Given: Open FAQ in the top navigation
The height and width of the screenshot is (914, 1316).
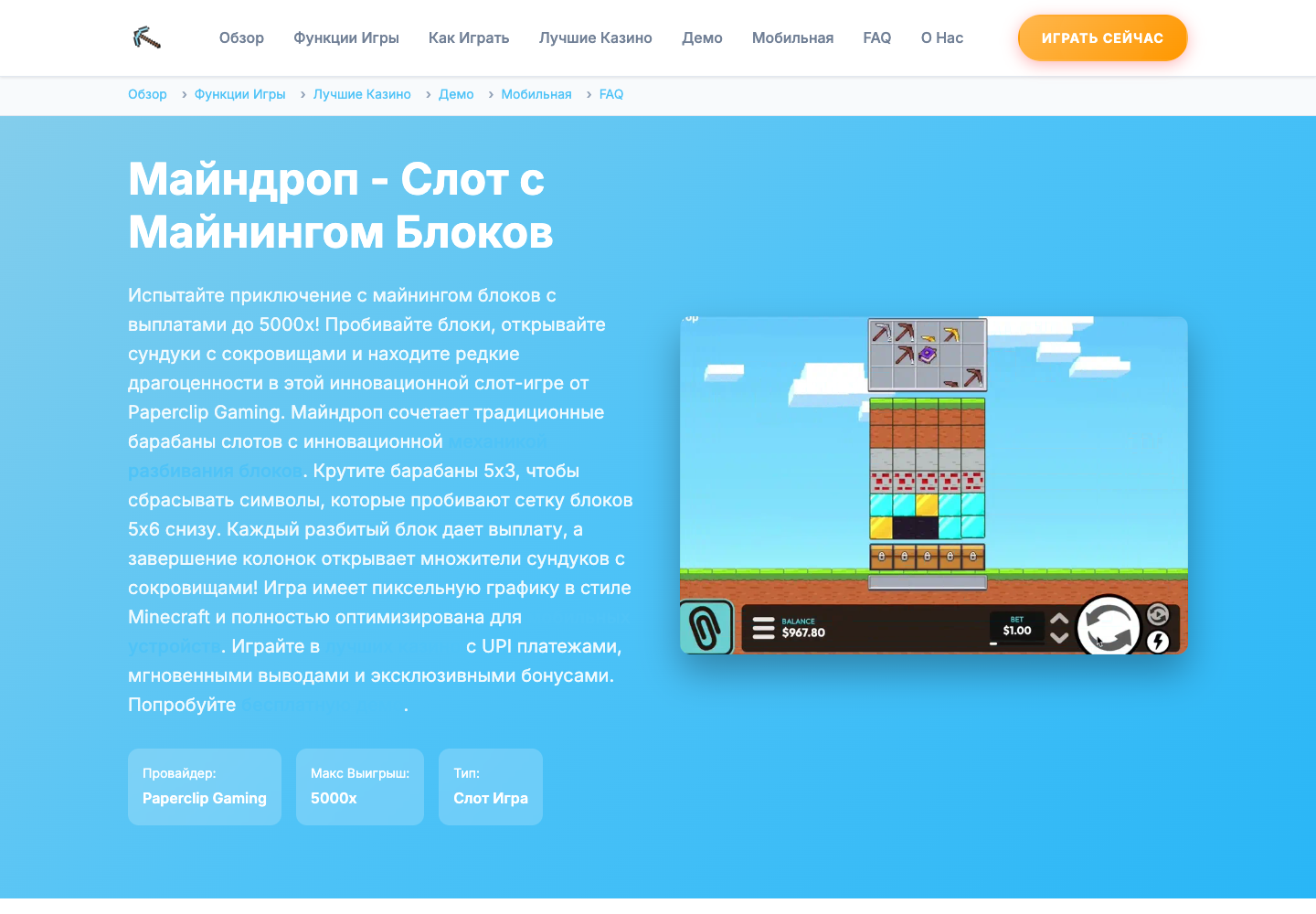Looking at the screenshot, I should [x=877, y=37].
